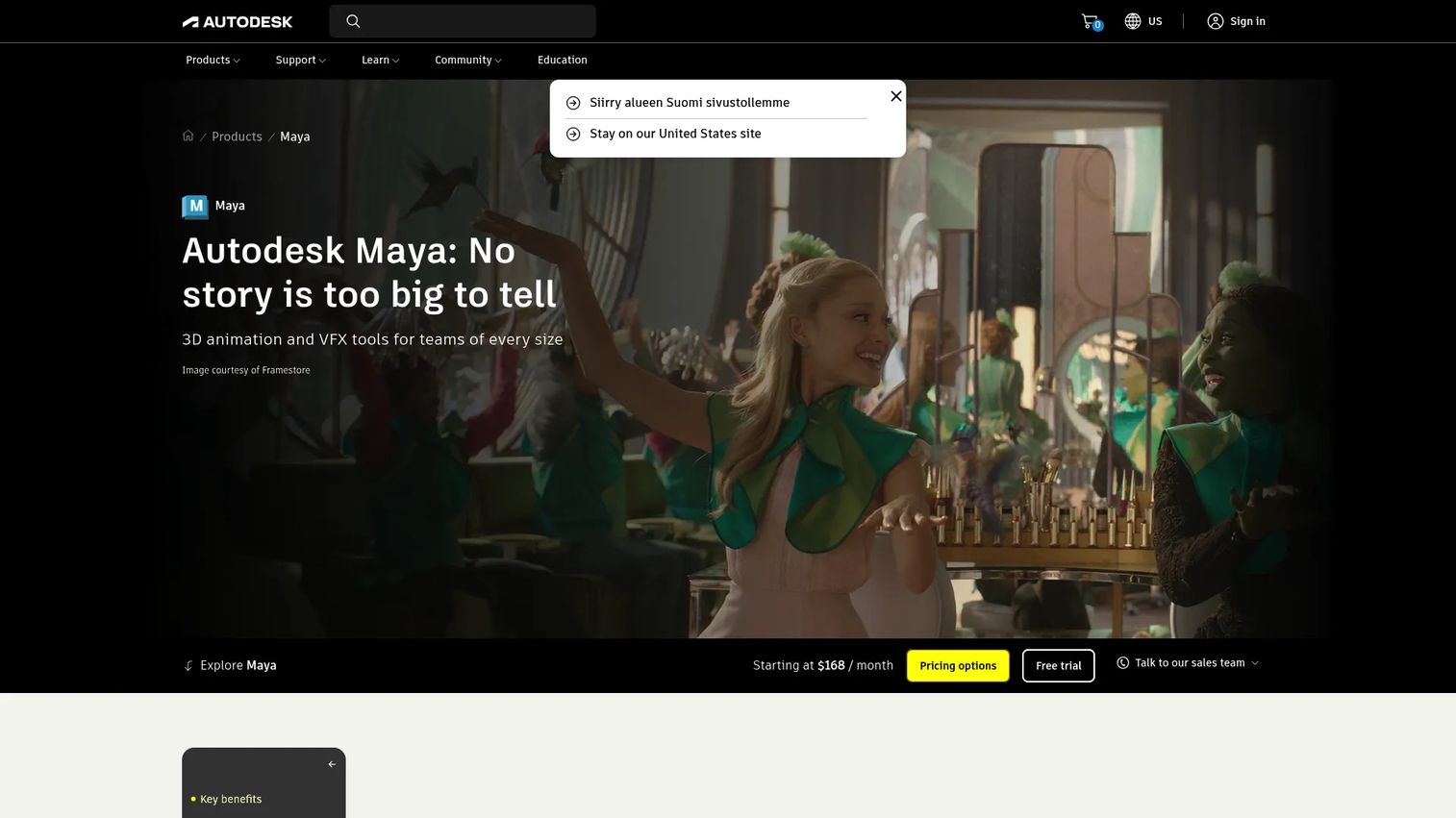
Task: Click the 3D animation and VFX tools subtitle
Action: 372,339
